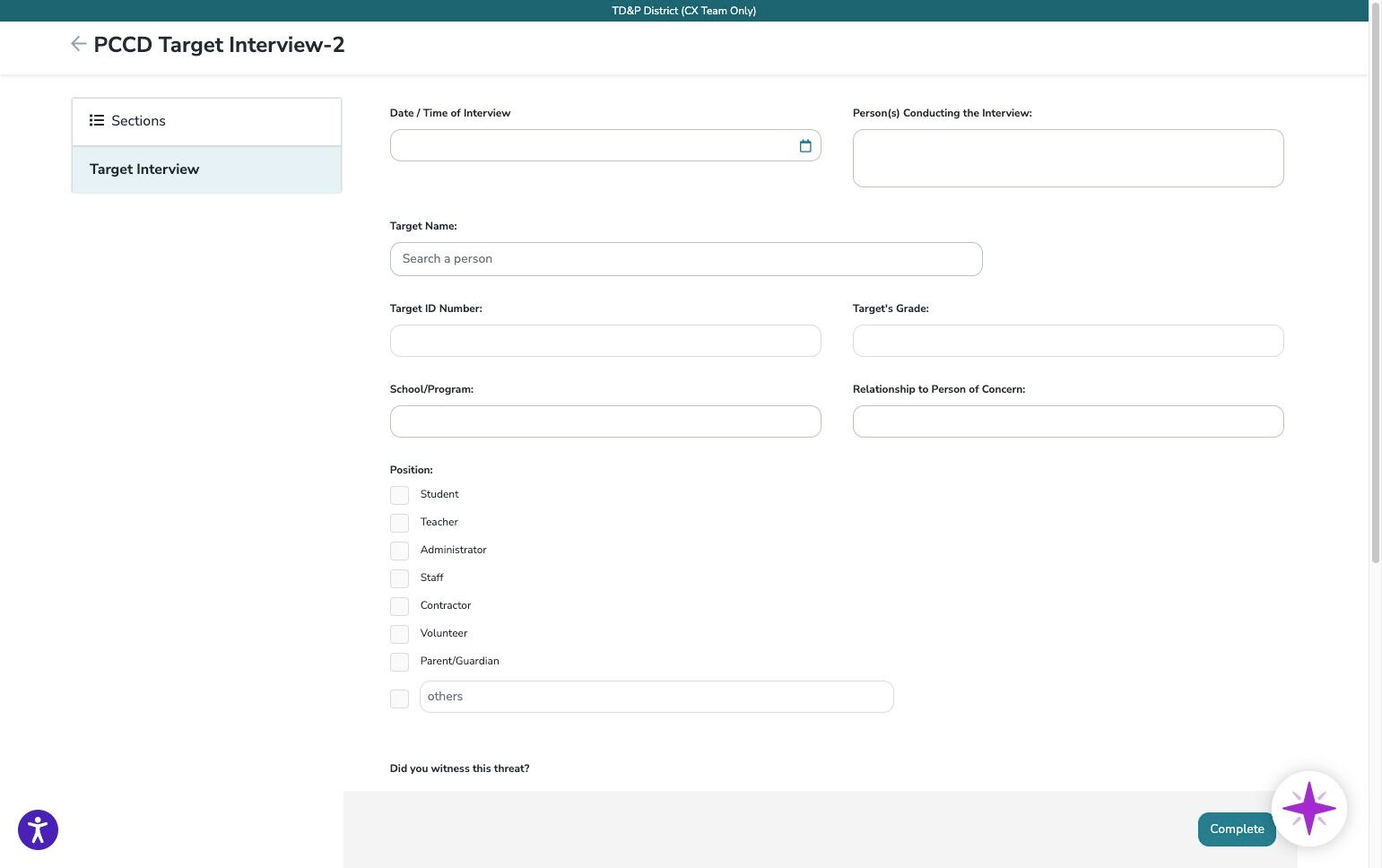Viewport: 1382px width, 868px height.
Task: Toggle the Parent/Guardian checkbox
Action: click(x=399, y=662)
